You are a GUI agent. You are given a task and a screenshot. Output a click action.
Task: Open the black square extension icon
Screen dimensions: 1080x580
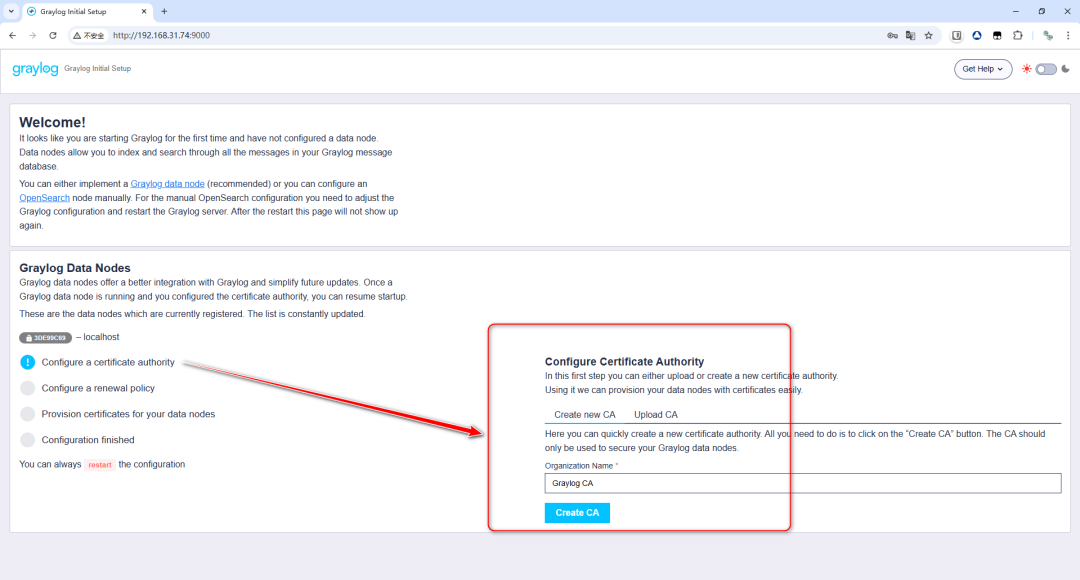coord(997,35)
